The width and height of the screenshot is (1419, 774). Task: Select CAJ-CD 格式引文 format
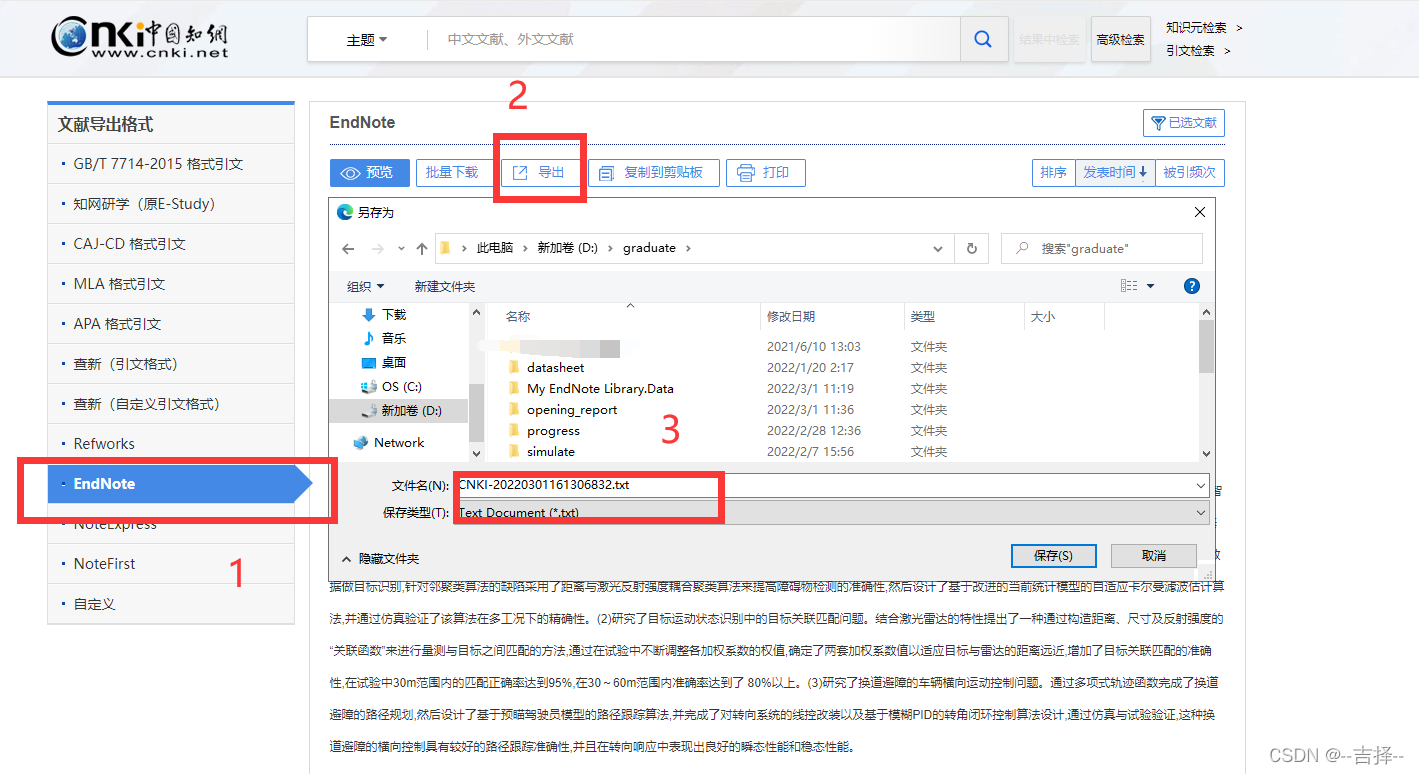click(x=171, y=244)
